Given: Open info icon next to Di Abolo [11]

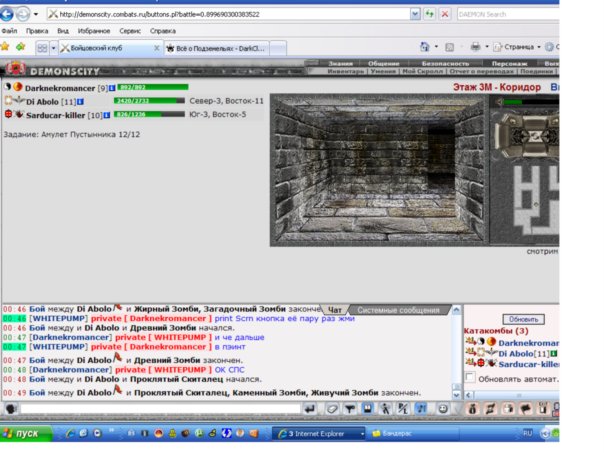Looking at the screenshot, I should 81,102.
